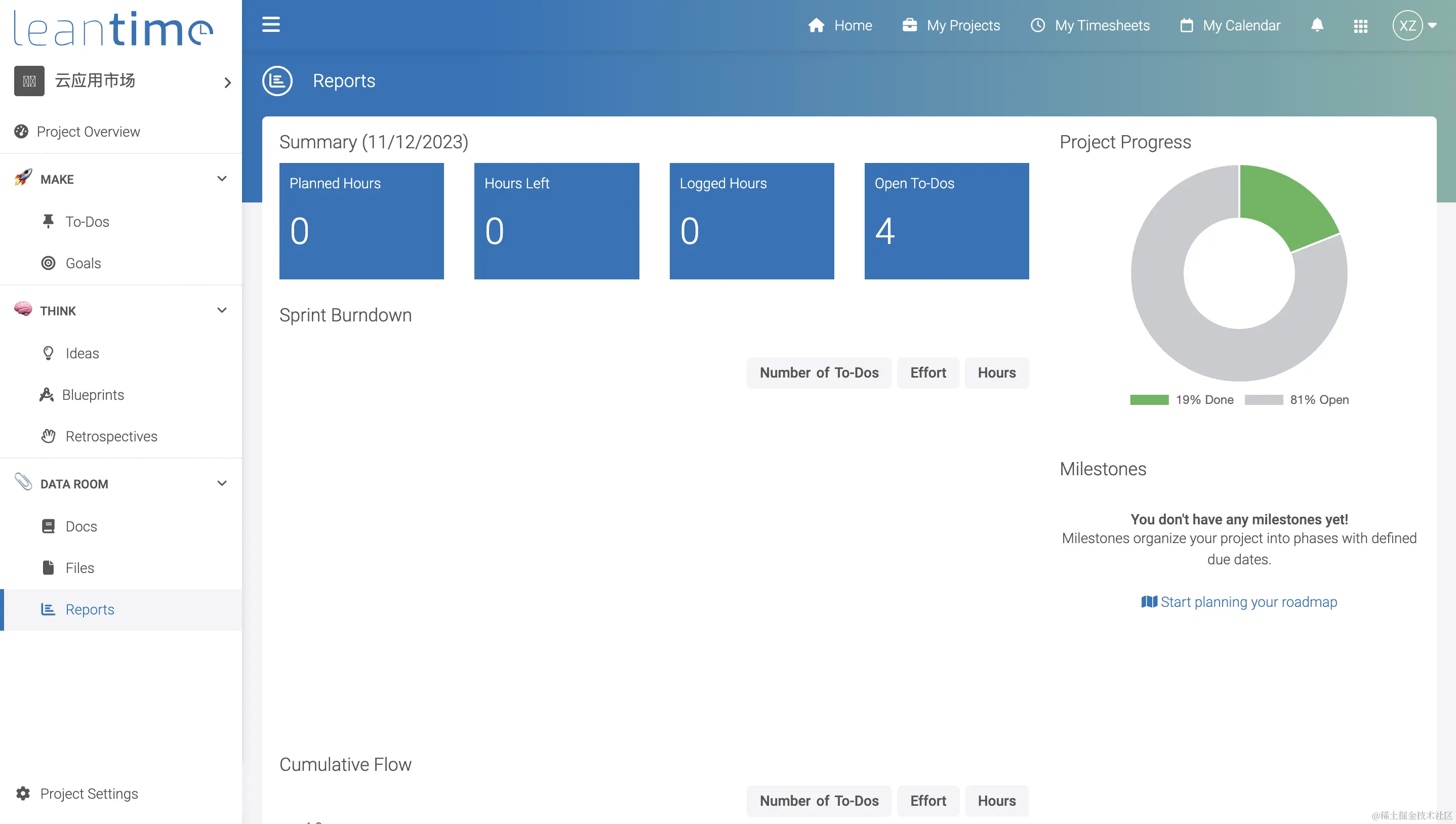Click the Project Settings gear icon

[23, 794]
